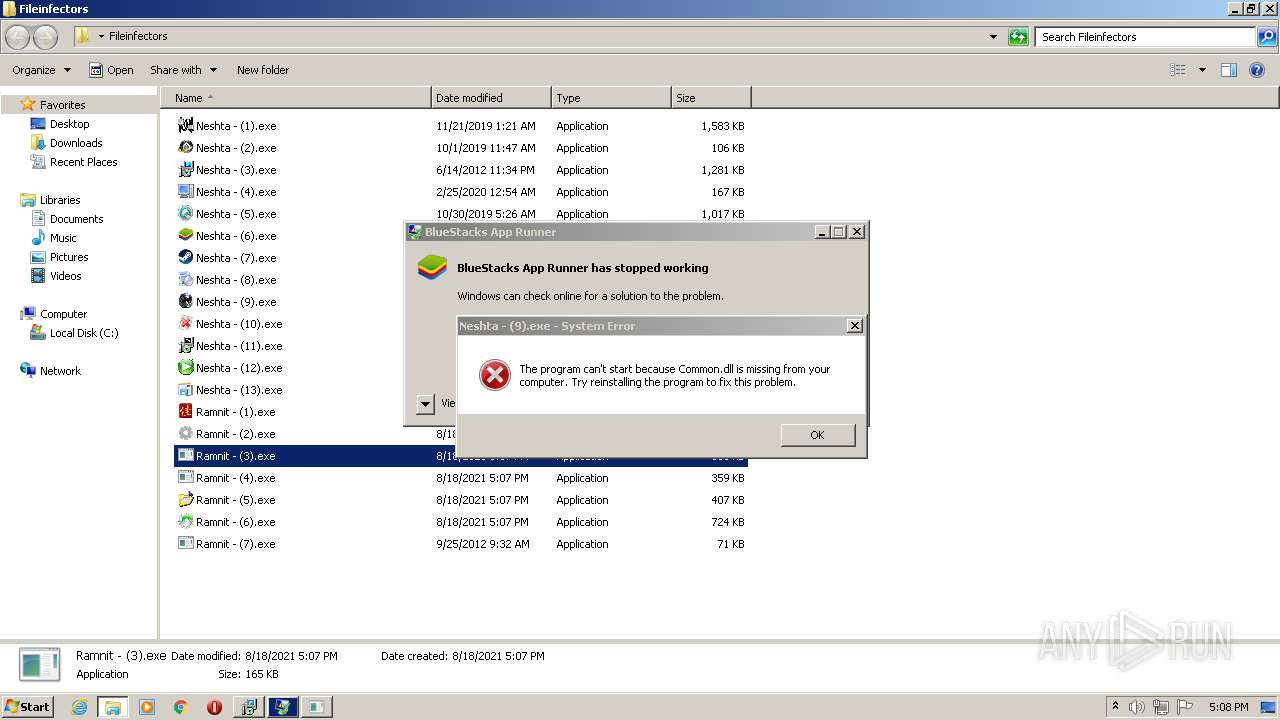Open the Action Center flag icon

pyautogui.click(x=1185, y=707)
